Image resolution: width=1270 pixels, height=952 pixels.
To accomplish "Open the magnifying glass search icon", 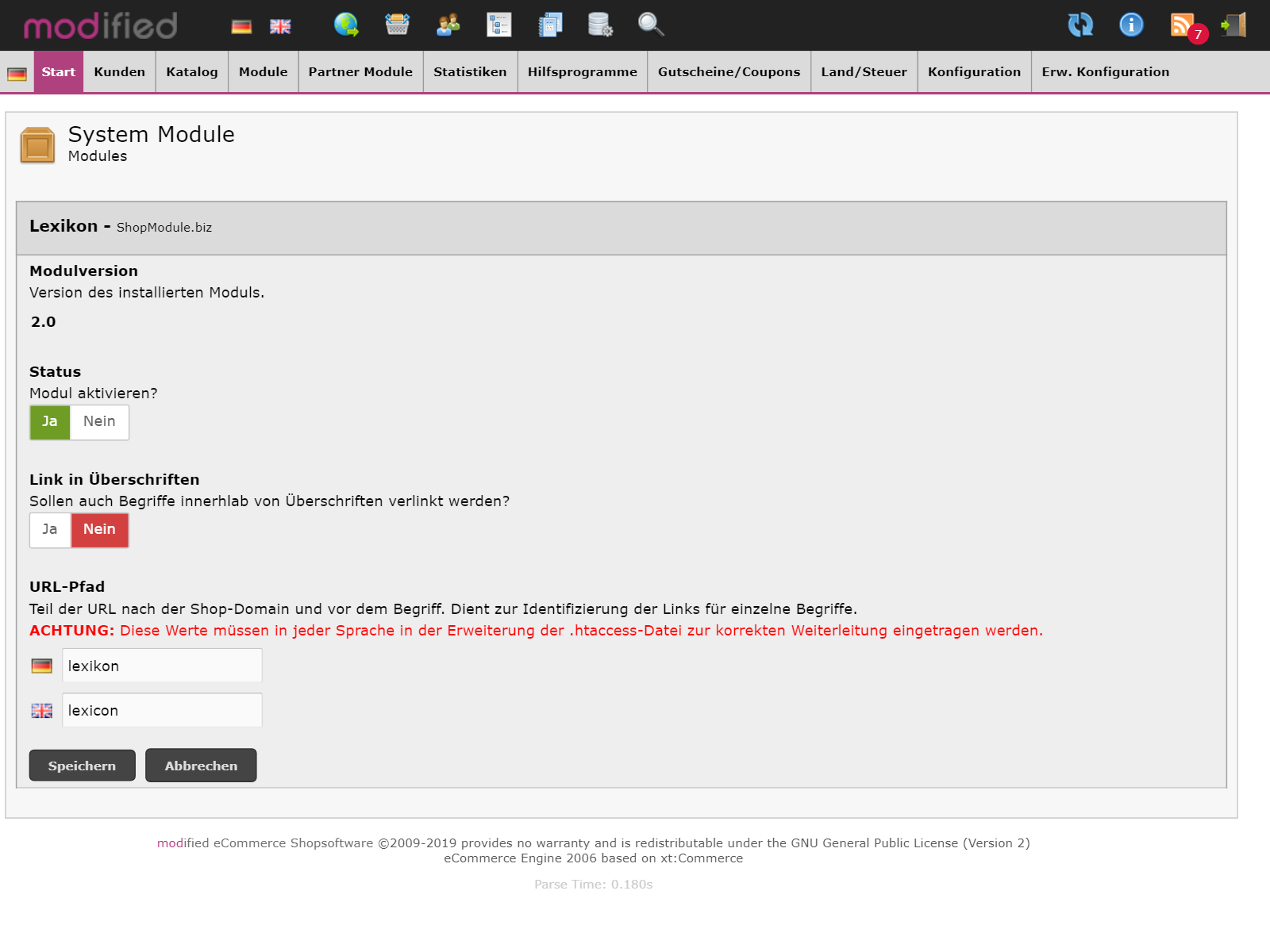I will (x=651, y=25).
